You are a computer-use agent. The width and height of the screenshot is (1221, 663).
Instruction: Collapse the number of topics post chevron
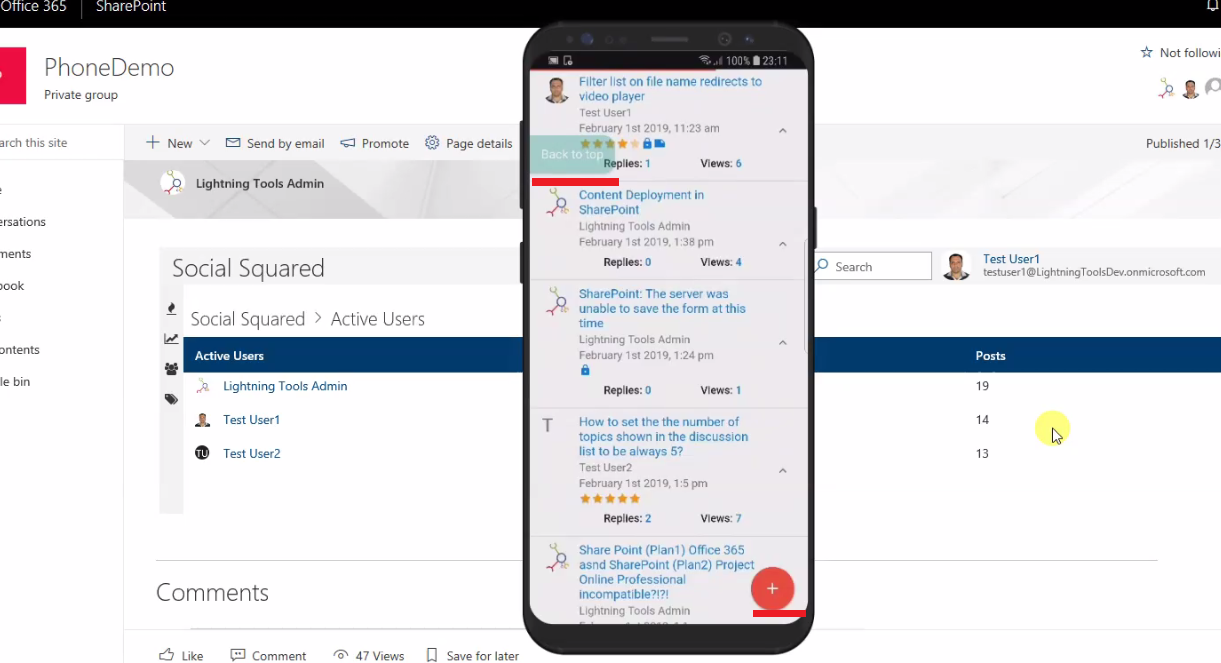coord(783,470)
